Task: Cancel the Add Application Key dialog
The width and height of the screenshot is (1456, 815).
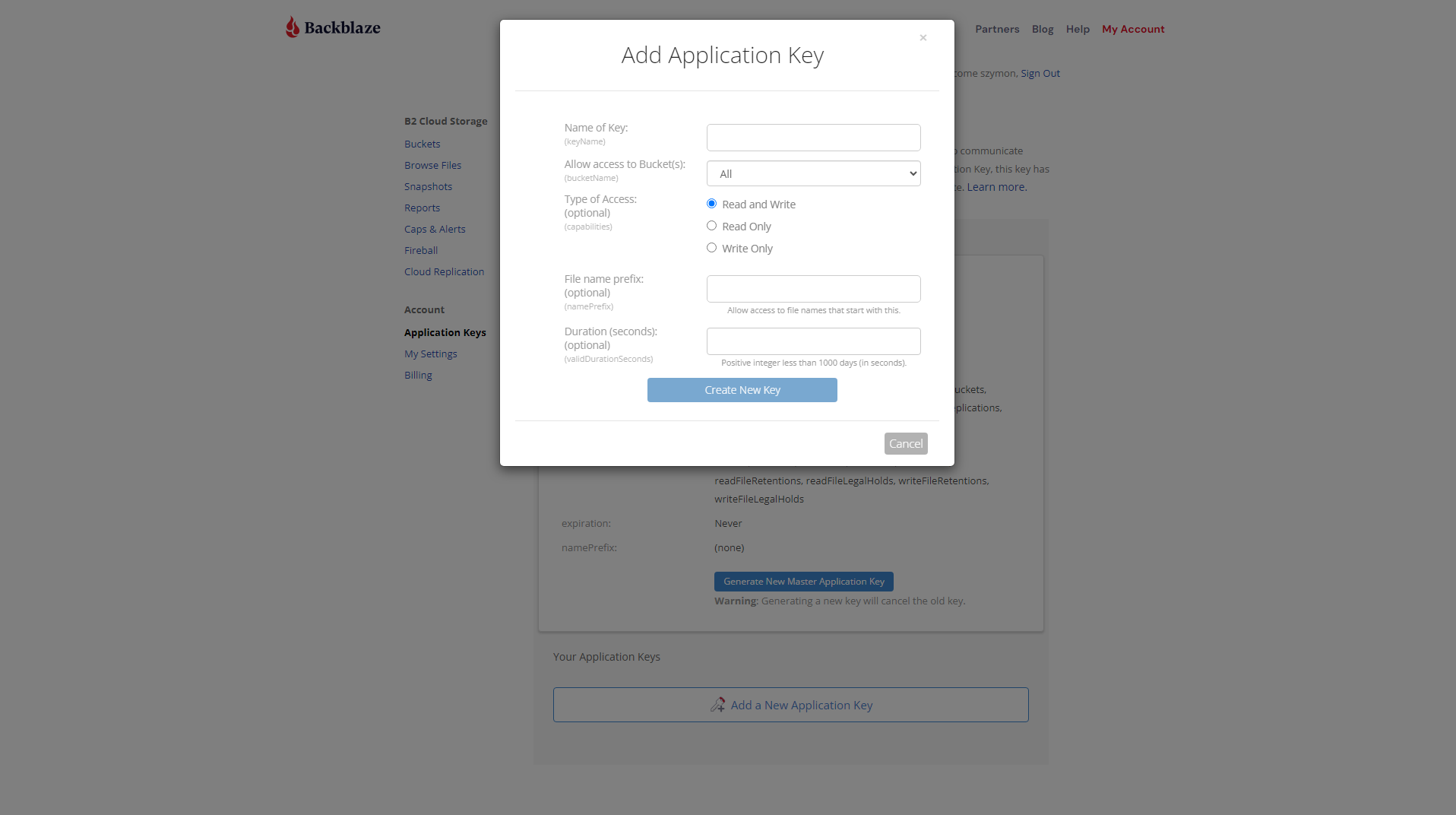Action: (x=905, y=443)
